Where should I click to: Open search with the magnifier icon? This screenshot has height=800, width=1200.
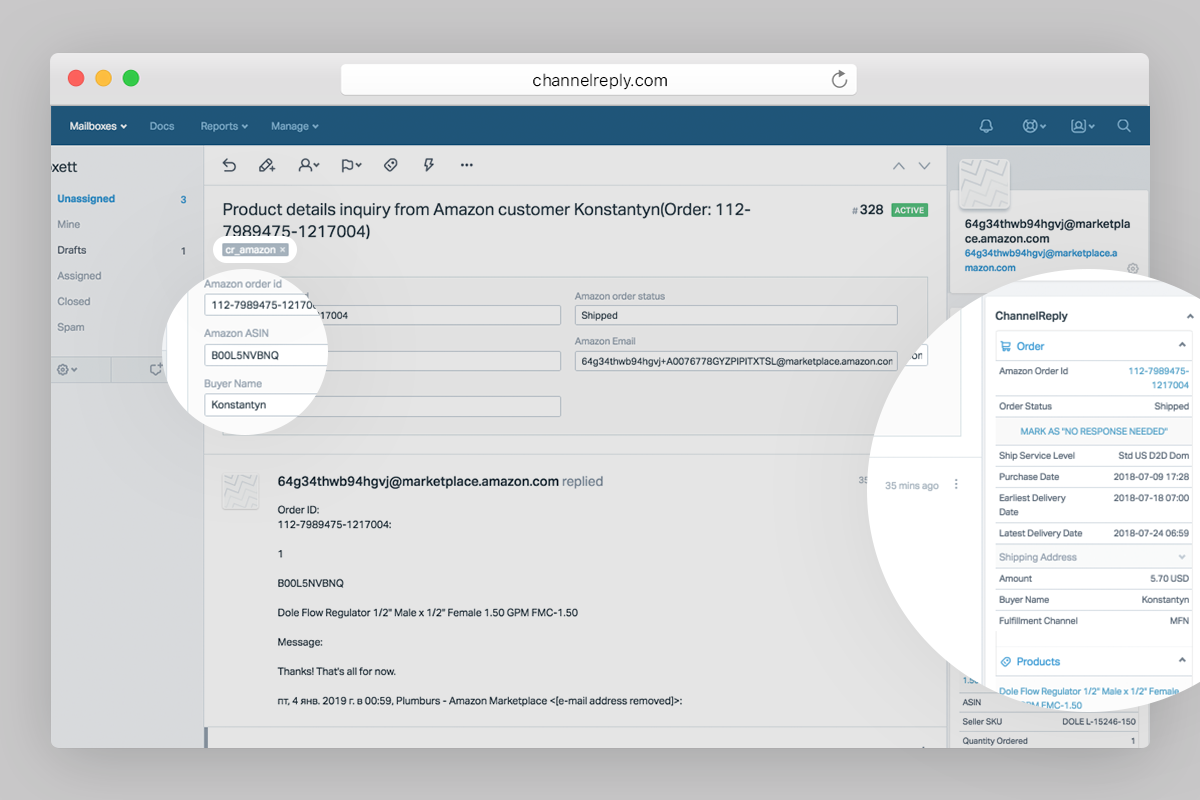pyautogui.click(x=1124, y=126)
